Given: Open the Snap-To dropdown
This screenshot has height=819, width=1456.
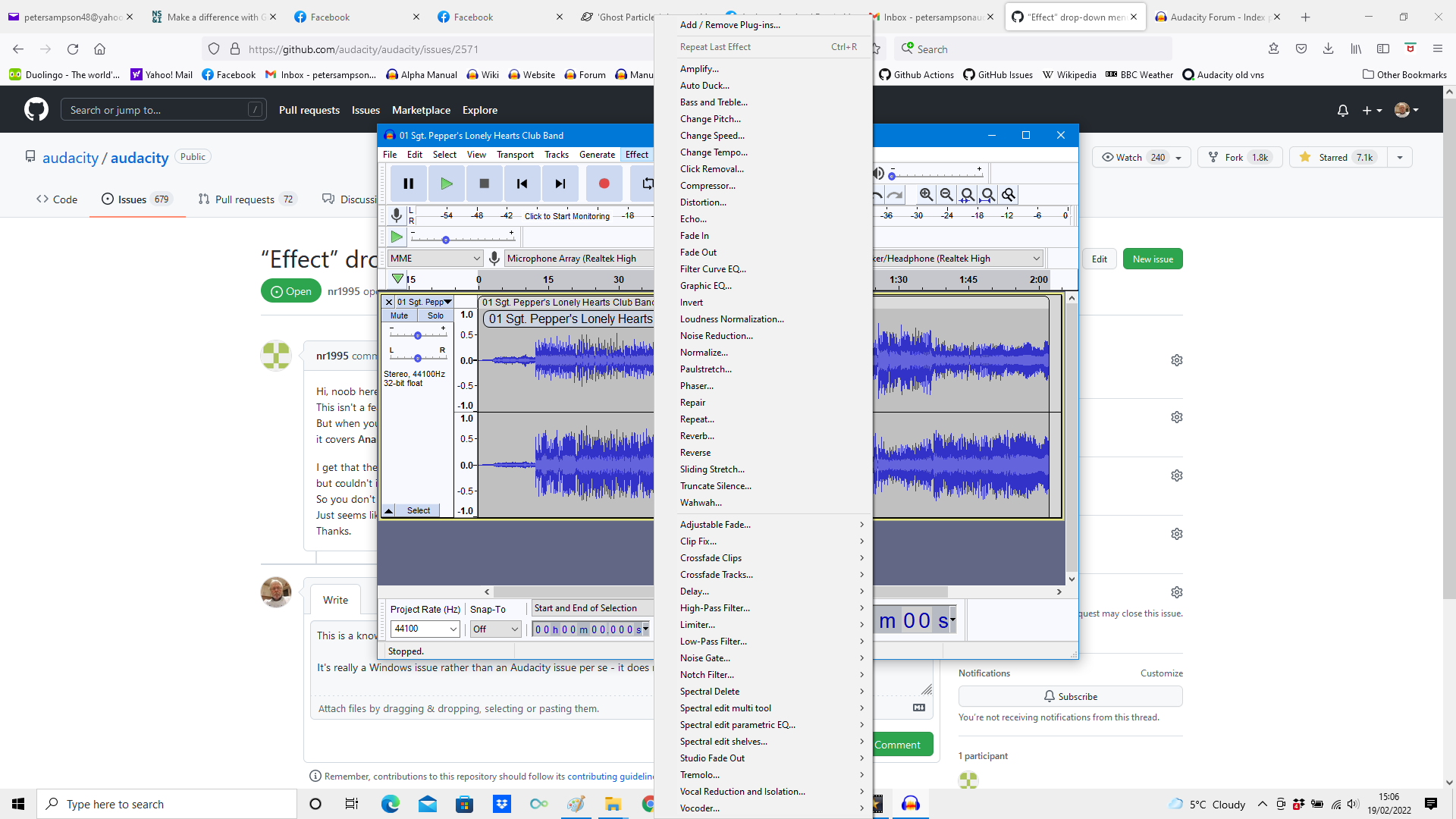Looking at the screenshot, I should (x=494, y=629).
